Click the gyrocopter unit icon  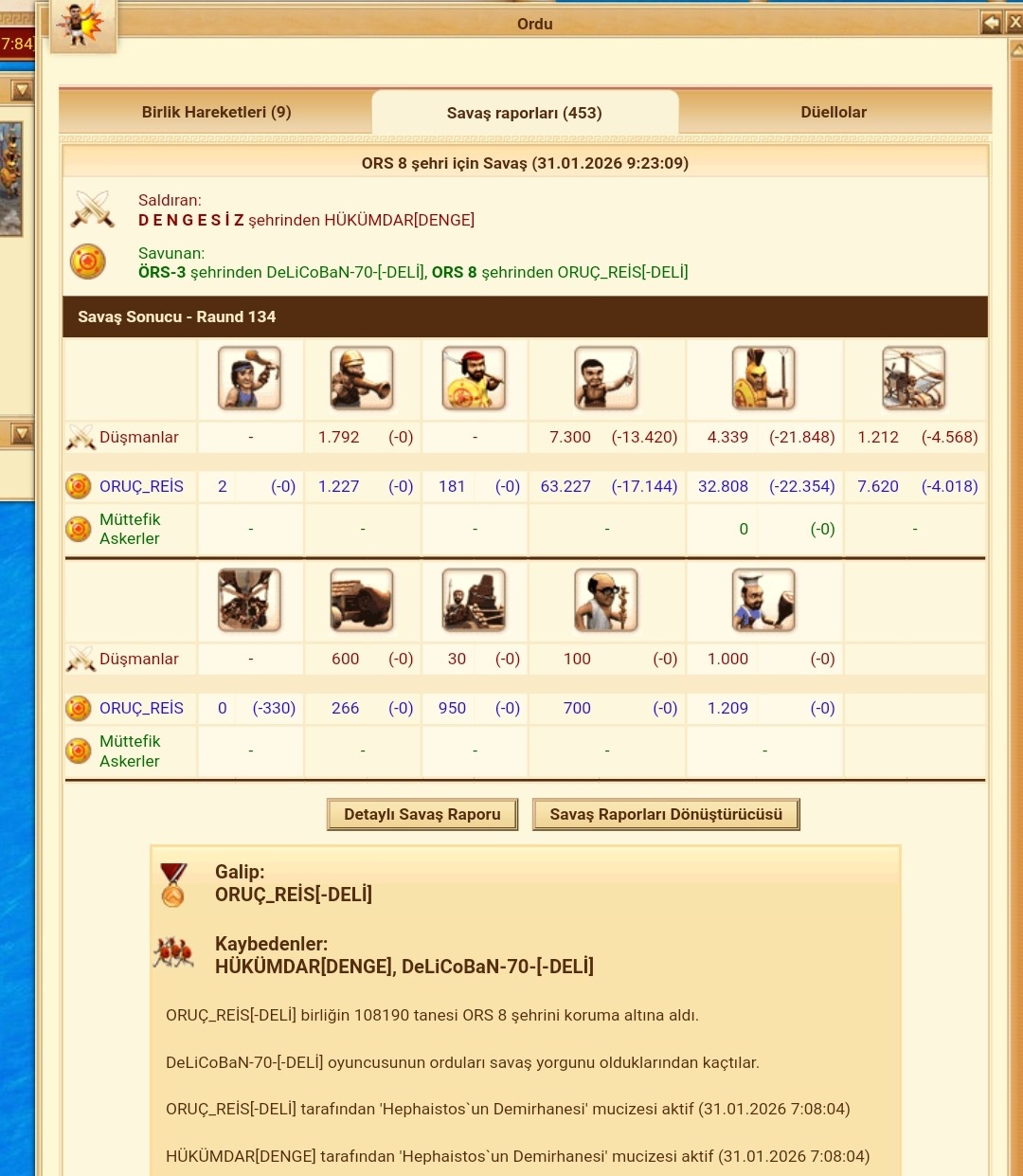[x=914, y=377]
